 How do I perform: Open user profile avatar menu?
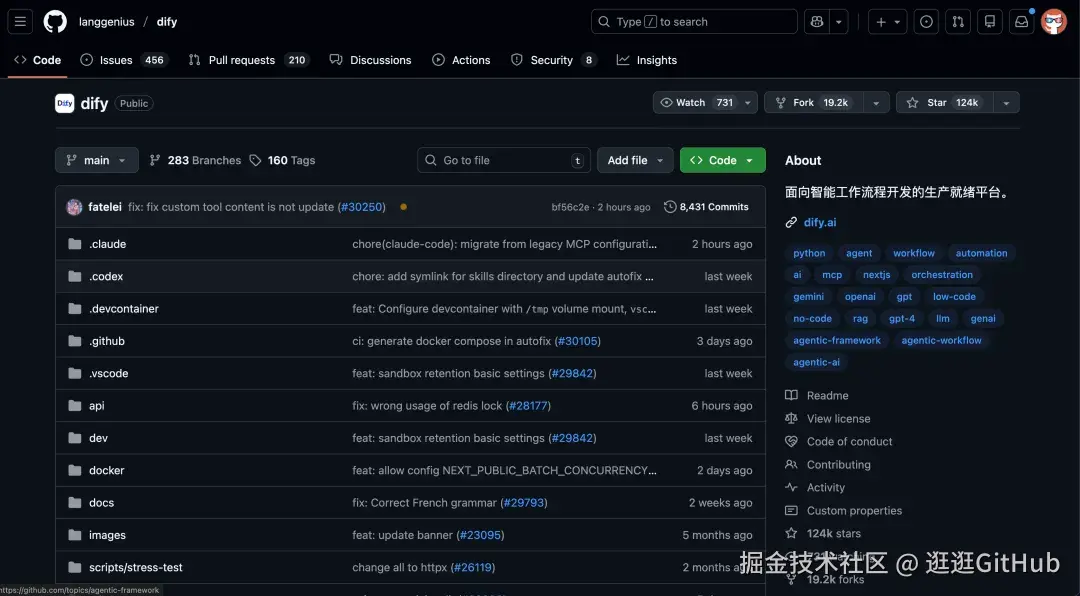click(1054, 21)
